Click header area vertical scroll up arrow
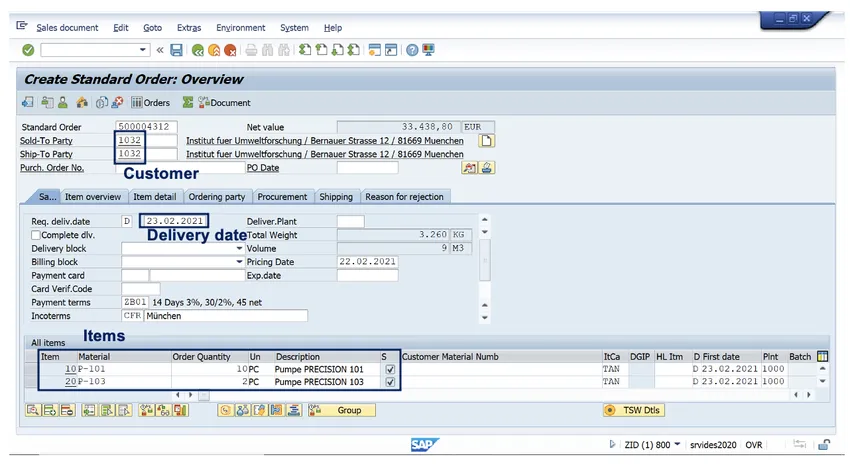This screenshot has width=850, height=465. [485, 220]
